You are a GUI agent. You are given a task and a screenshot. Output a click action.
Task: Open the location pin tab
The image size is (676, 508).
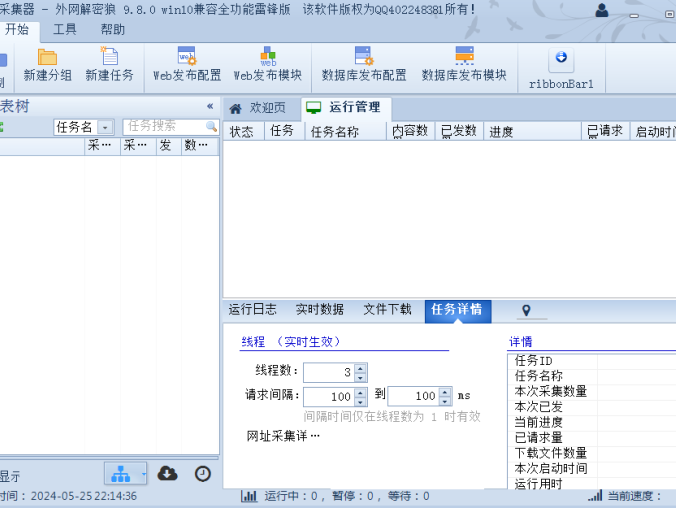pos(527,311)
